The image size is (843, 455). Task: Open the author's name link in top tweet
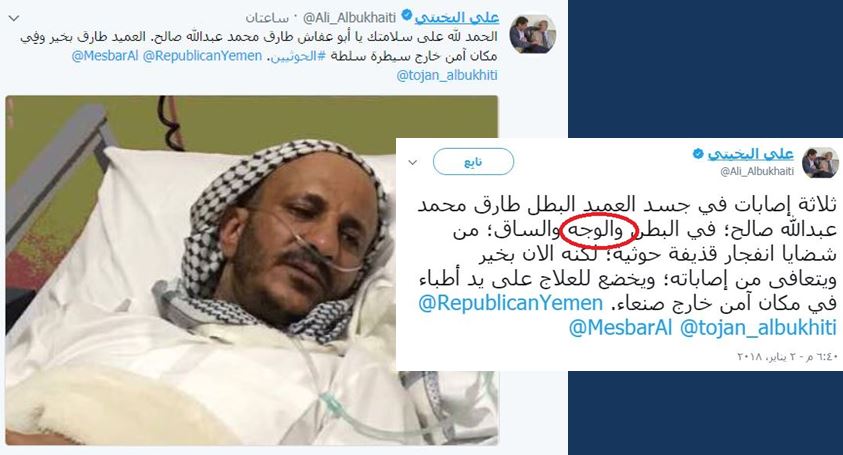[457, 18]
